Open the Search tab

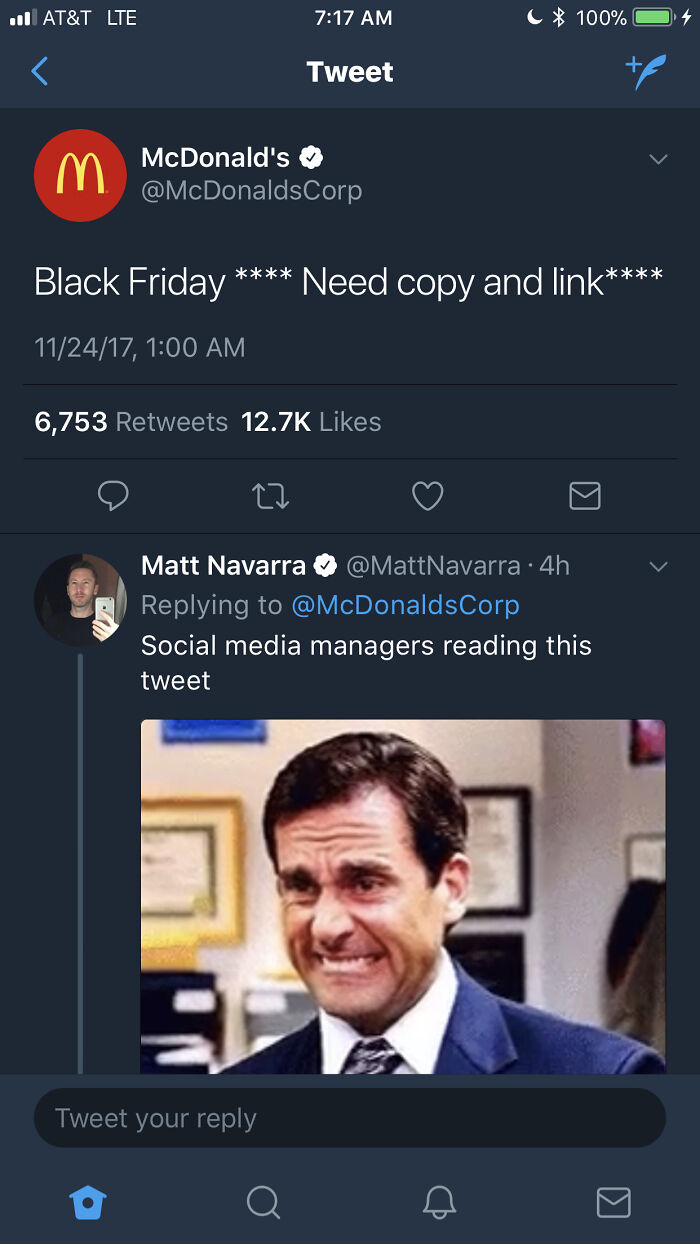(263, 1202)
